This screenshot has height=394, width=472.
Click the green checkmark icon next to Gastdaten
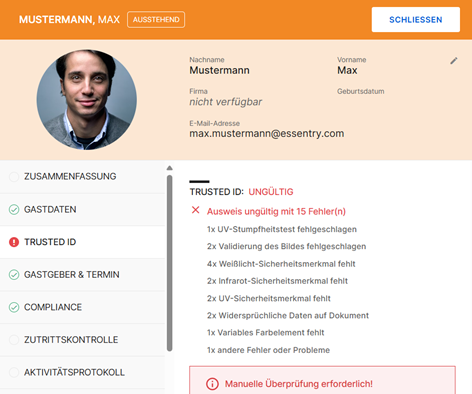coord(14,209)
